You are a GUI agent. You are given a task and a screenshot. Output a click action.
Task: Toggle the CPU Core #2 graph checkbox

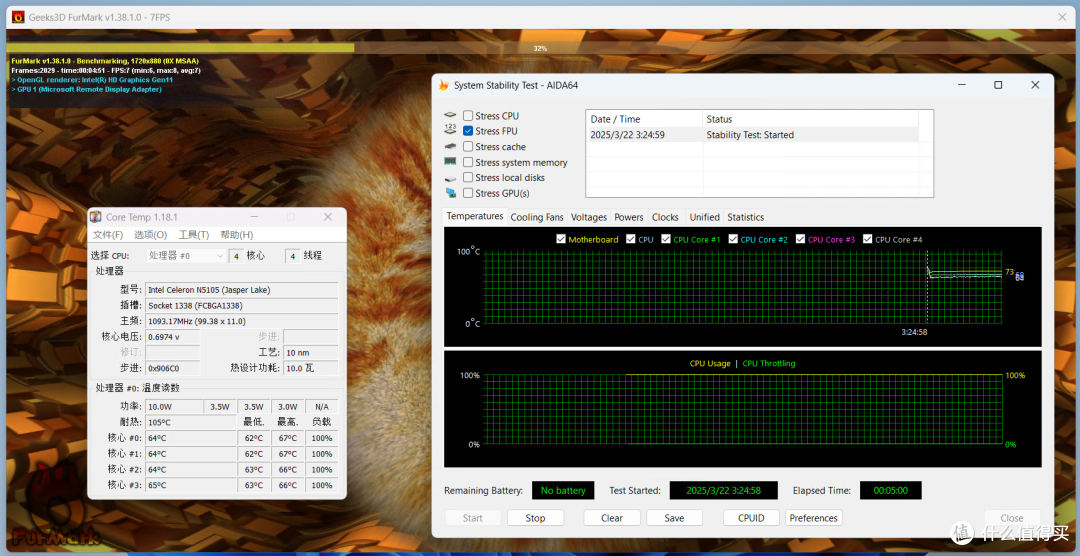point(733,240)
